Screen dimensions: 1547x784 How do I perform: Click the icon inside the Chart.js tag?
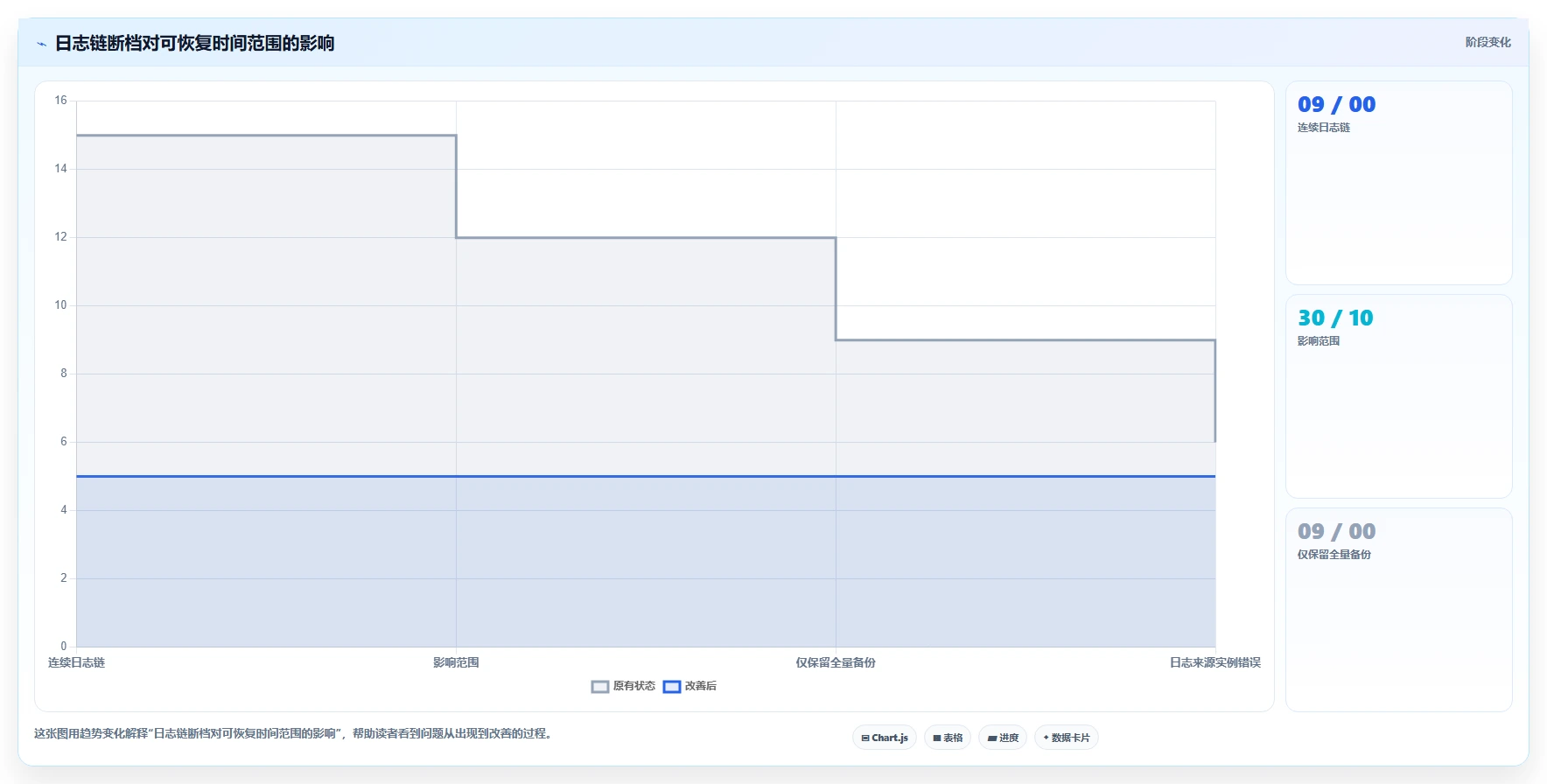865,738
